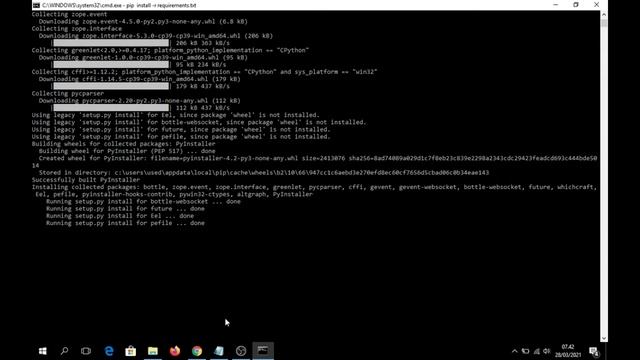Click cmd.exe icon in title bar

pyautogui.click(x=36, y=5)
